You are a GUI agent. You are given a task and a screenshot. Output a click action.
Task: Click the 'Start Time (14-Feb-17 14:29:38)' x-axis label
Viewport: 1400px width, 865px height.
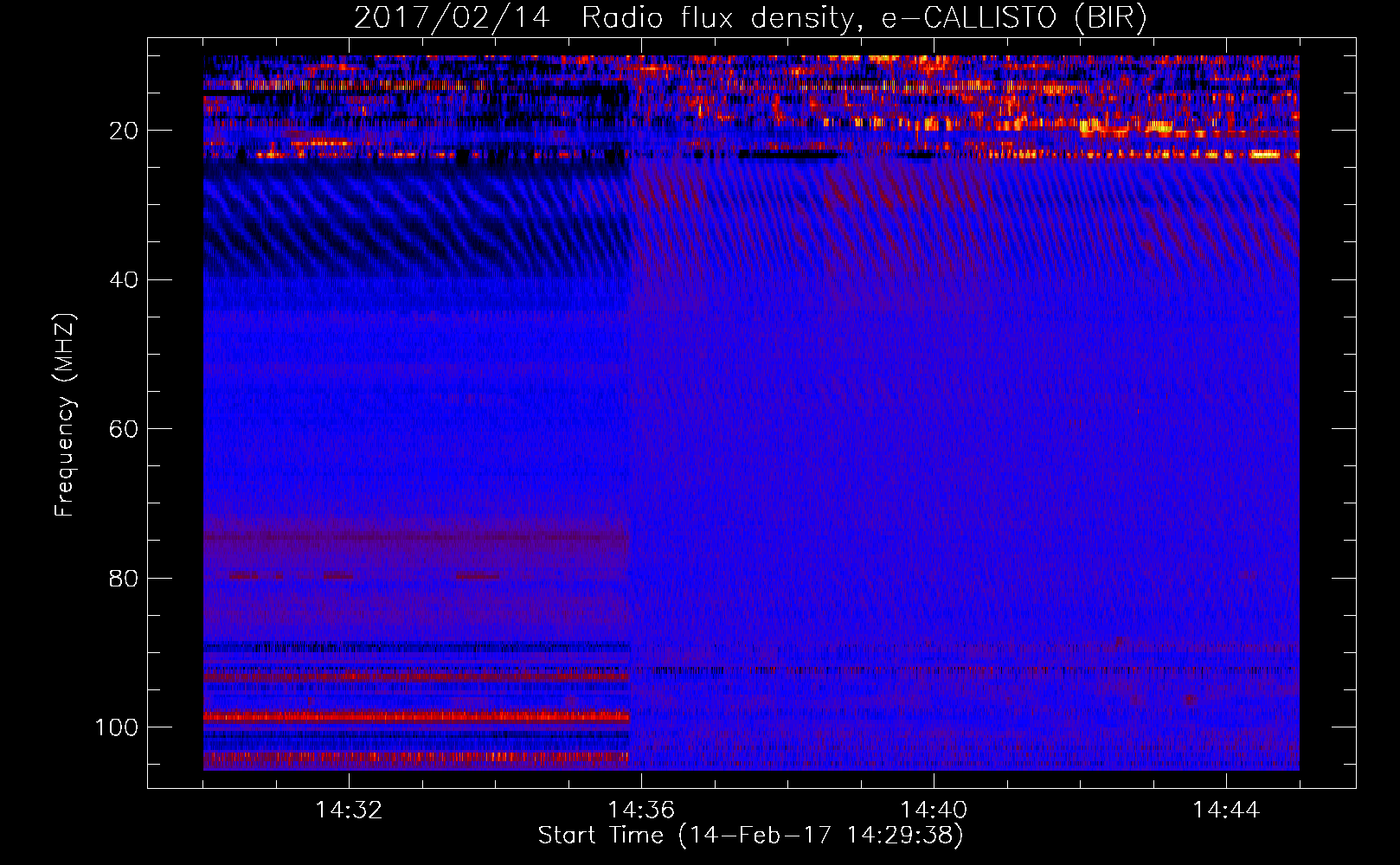(x=750, y=836)
